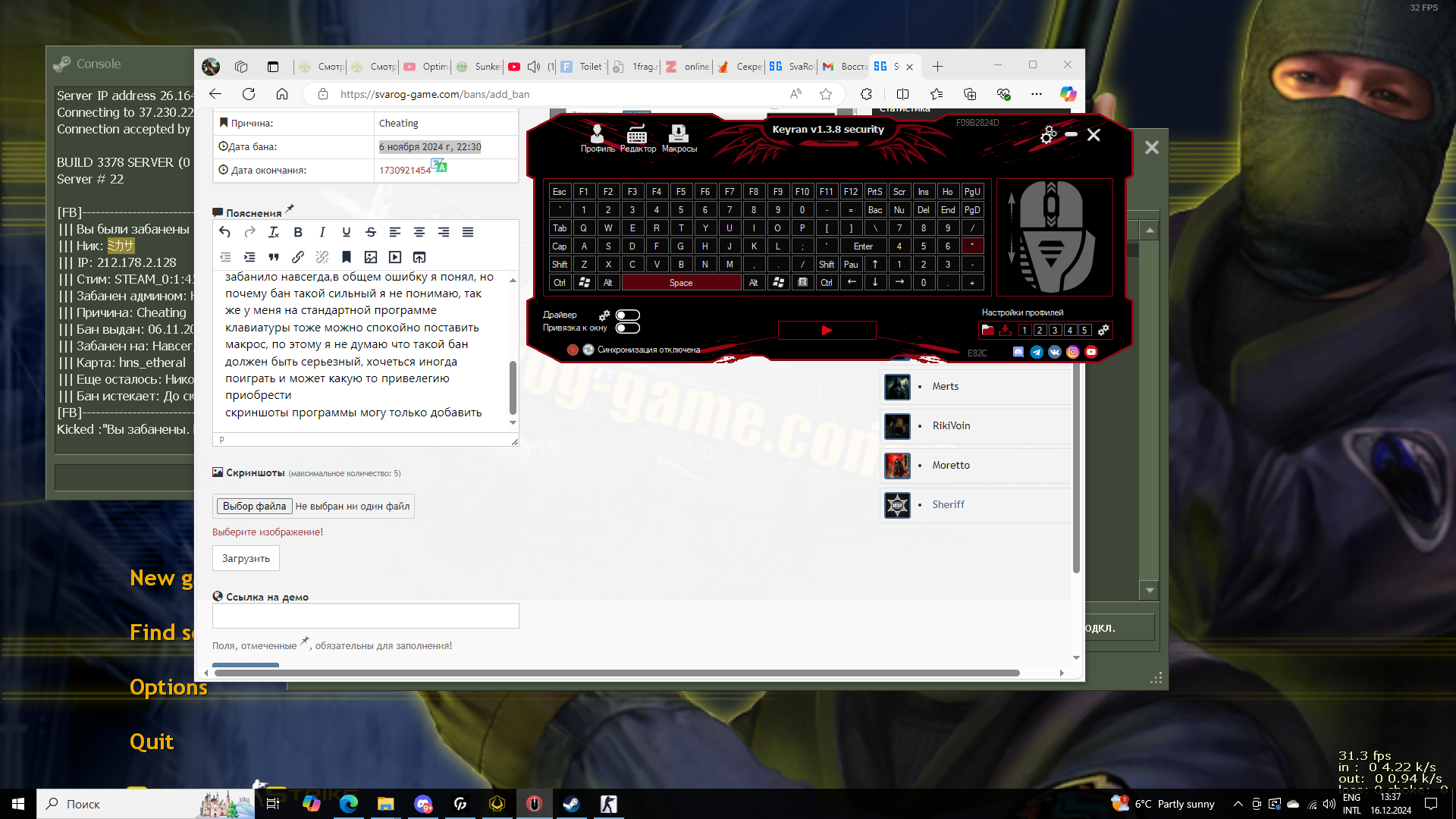Switch to the SvaRog browser tab
Screen dimensions: 1456x819
(x=791, y=67)
